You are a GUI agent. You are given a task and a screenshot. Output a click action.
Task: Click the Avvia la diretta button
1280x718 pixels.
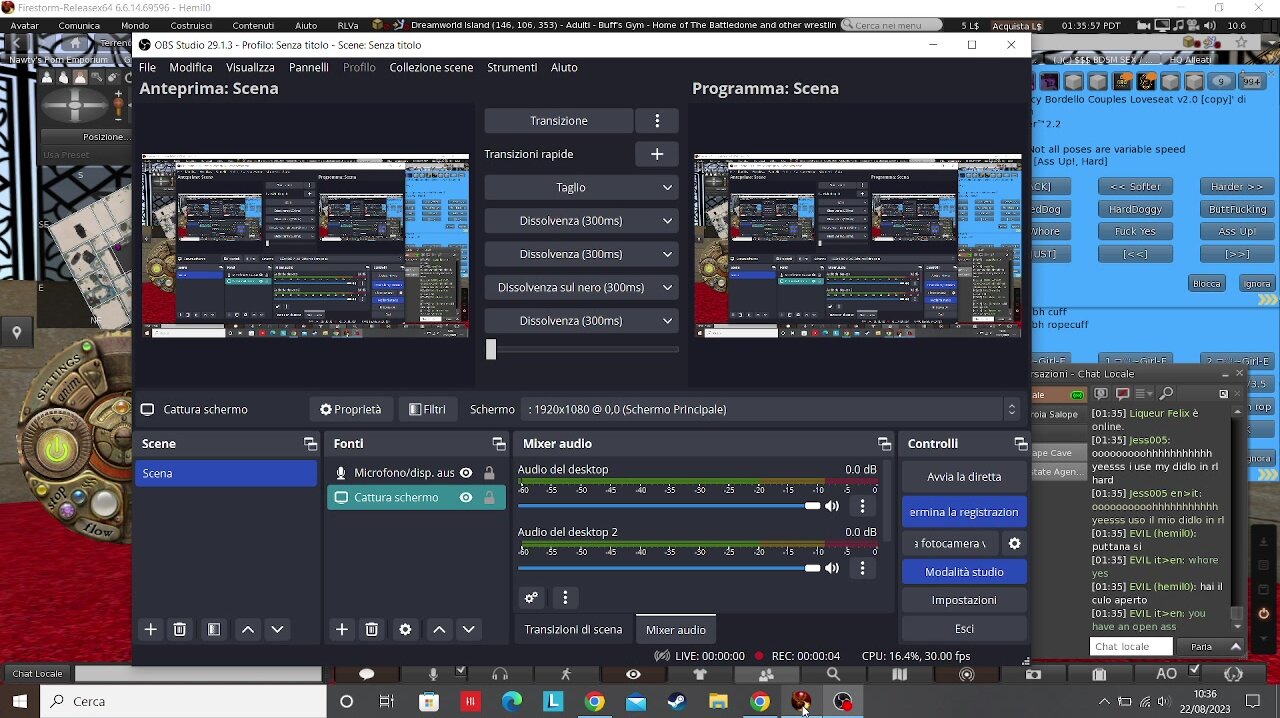tap(964, 477)
